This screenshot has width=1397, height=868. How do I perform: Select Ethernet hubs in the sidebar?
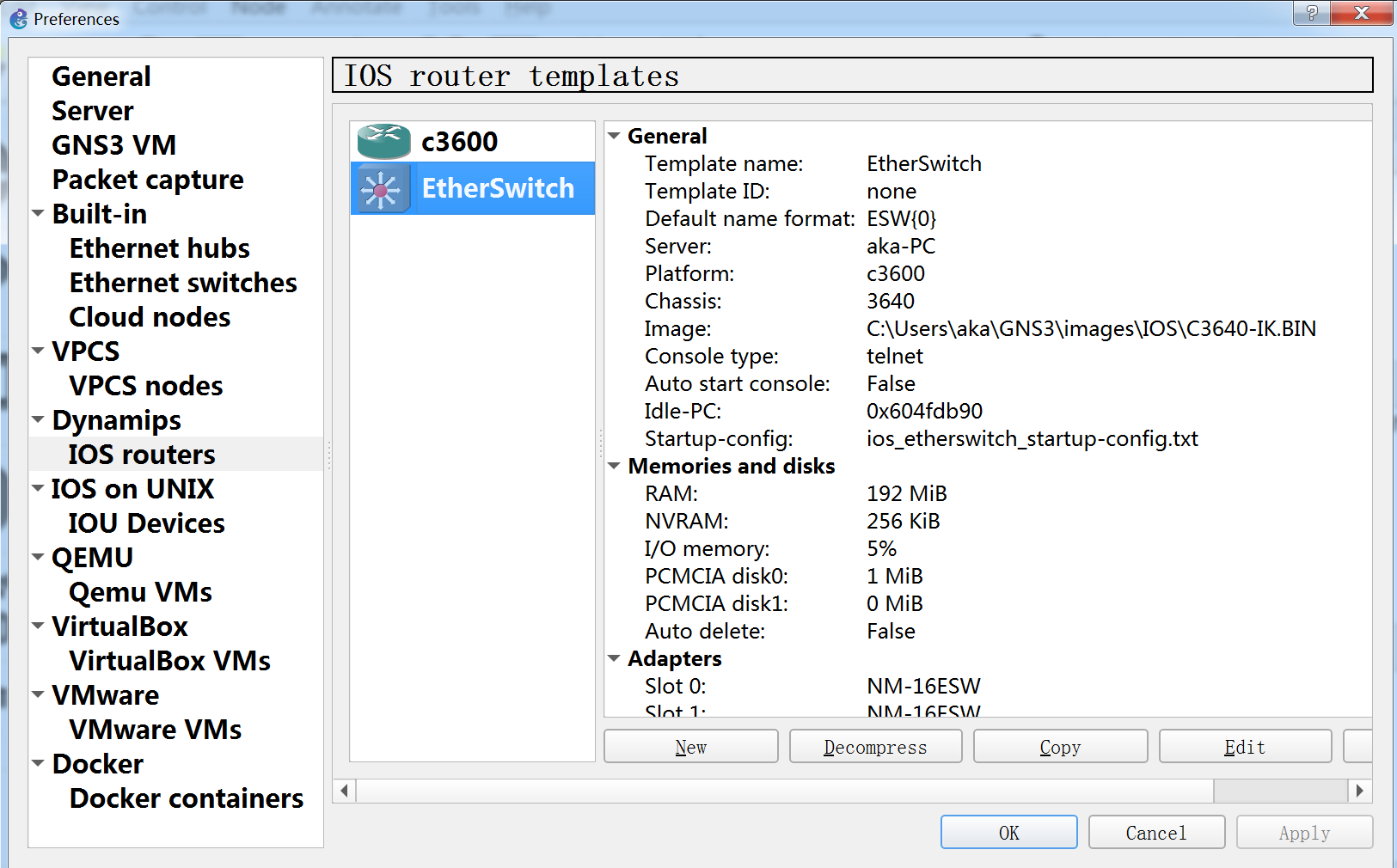pyautogui.click(x=160, y=248)
